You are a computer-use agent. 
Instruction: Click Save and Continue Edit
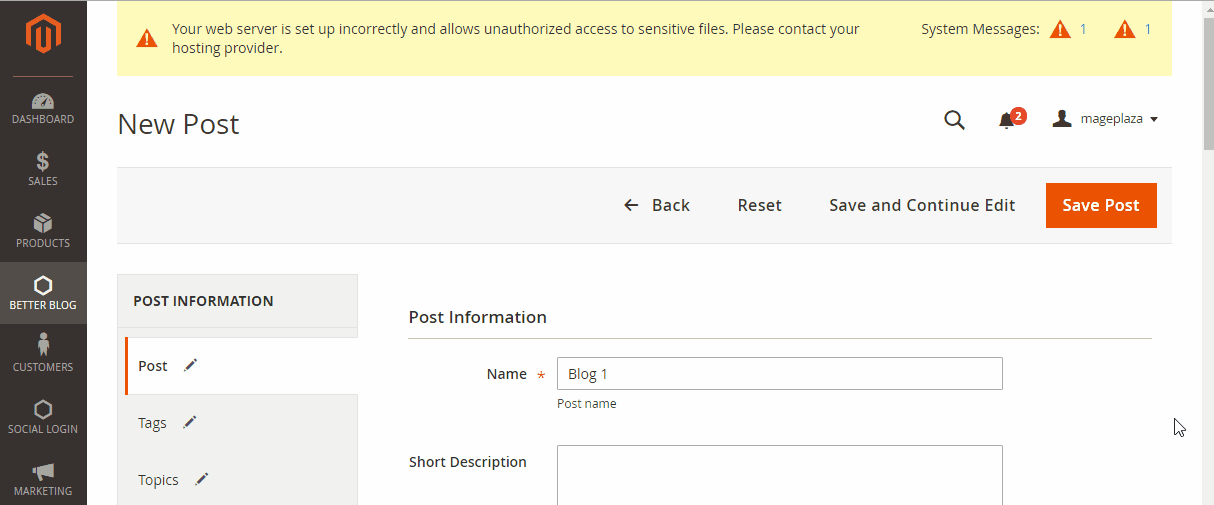point(922,205)
